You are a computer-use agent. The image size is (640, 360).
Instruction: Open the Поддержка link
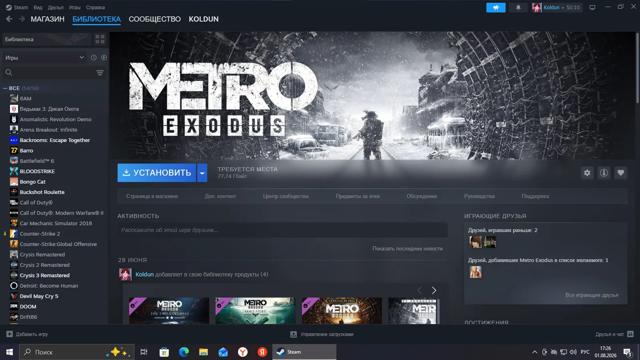point(535,196)
